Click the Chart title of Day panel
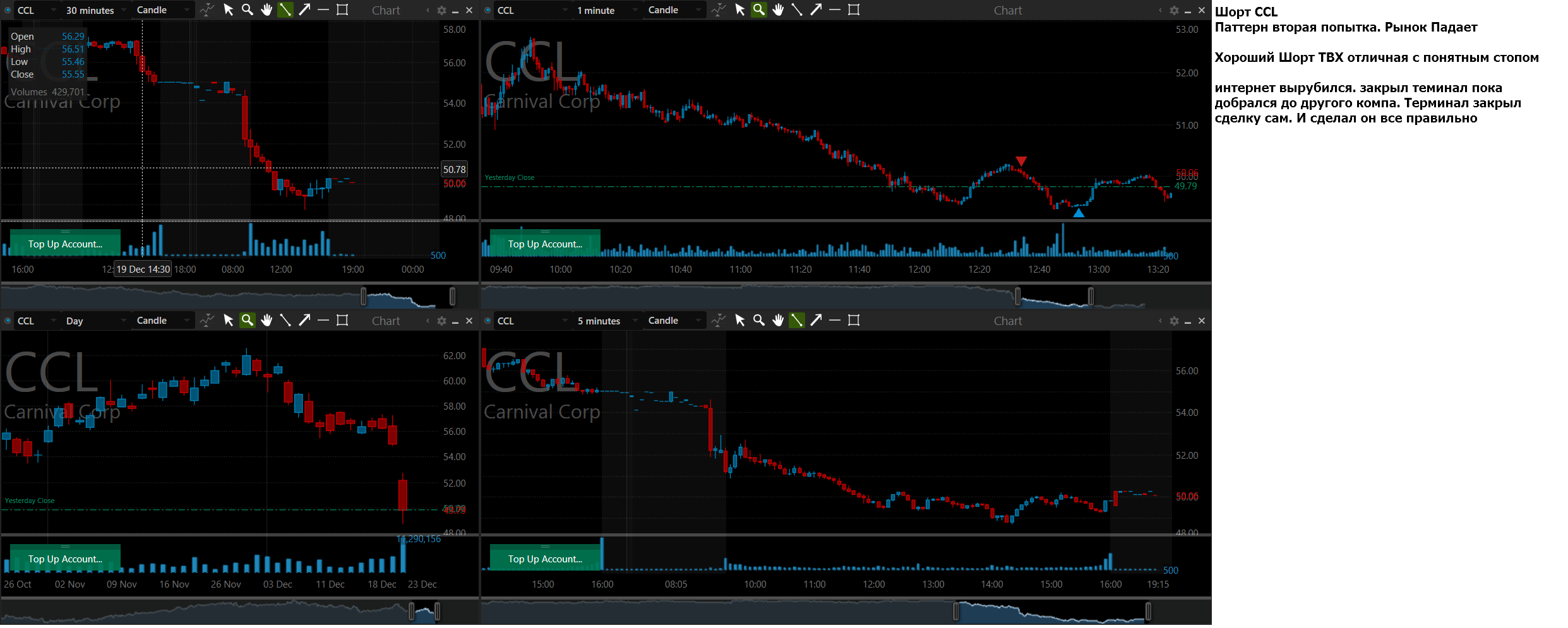Viewport: 1568px width, 628px height. click(386, 321)
